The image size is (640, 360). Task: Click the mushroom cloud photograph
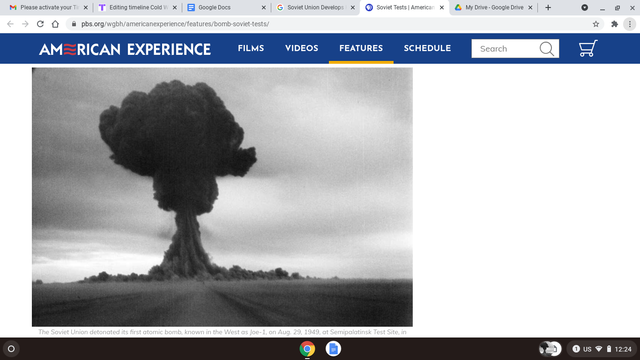click(222, 197)
